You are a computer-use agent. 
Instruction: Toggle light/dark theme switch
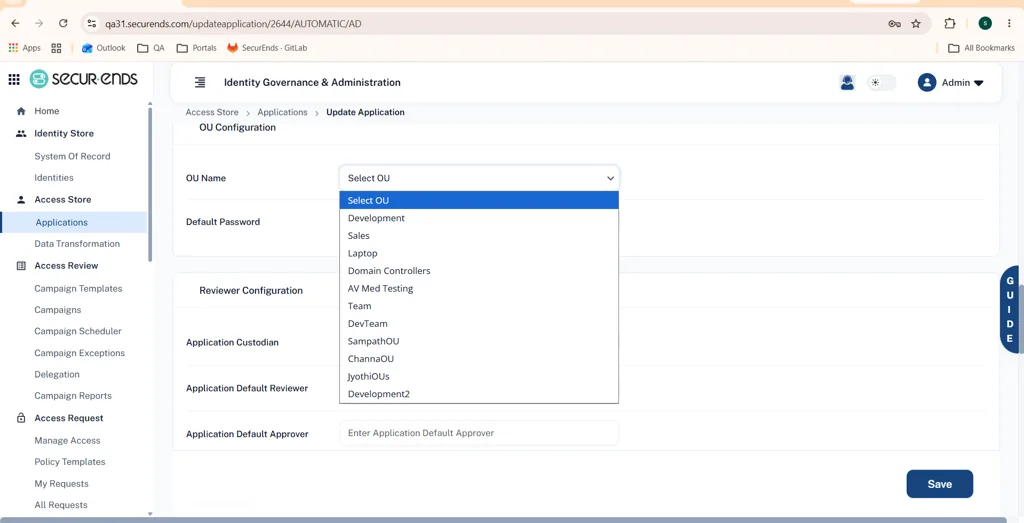click(881, 83)
